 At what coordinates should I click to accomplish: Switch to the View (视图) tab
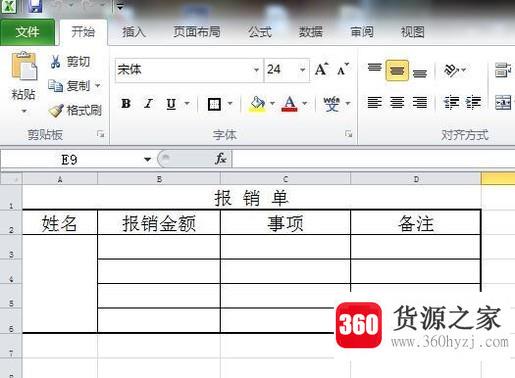pyautogui.click(x=412, y=32)
